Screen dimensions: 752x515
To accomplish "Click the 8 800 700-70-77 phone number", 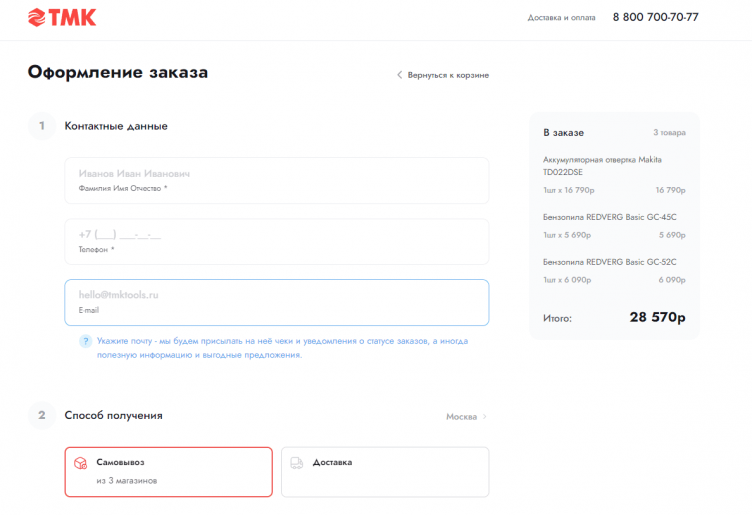I will 655,17.
